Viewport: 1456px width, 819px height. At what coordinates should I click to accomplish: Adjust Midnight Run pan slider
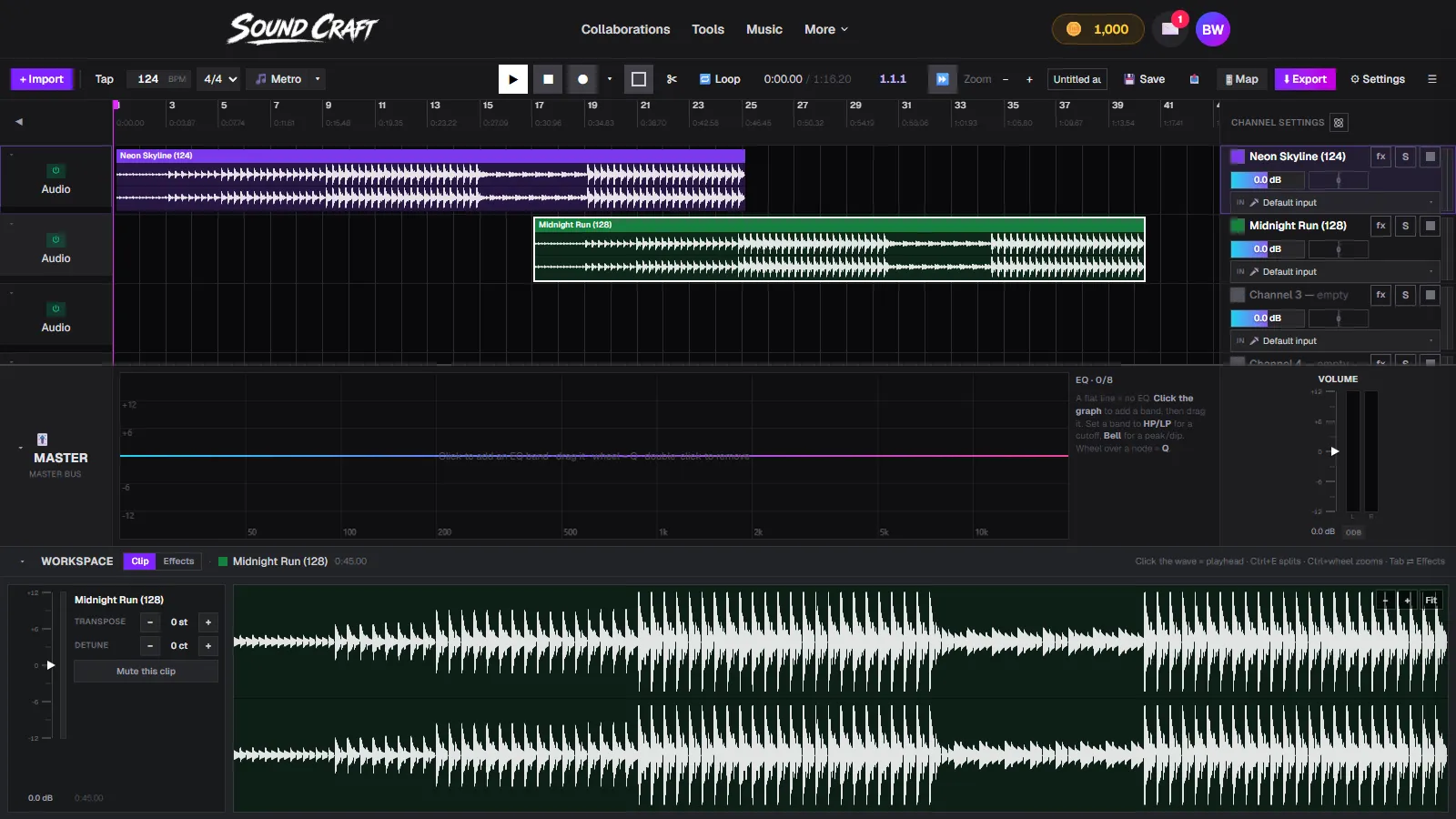[x=1339, y=249]
